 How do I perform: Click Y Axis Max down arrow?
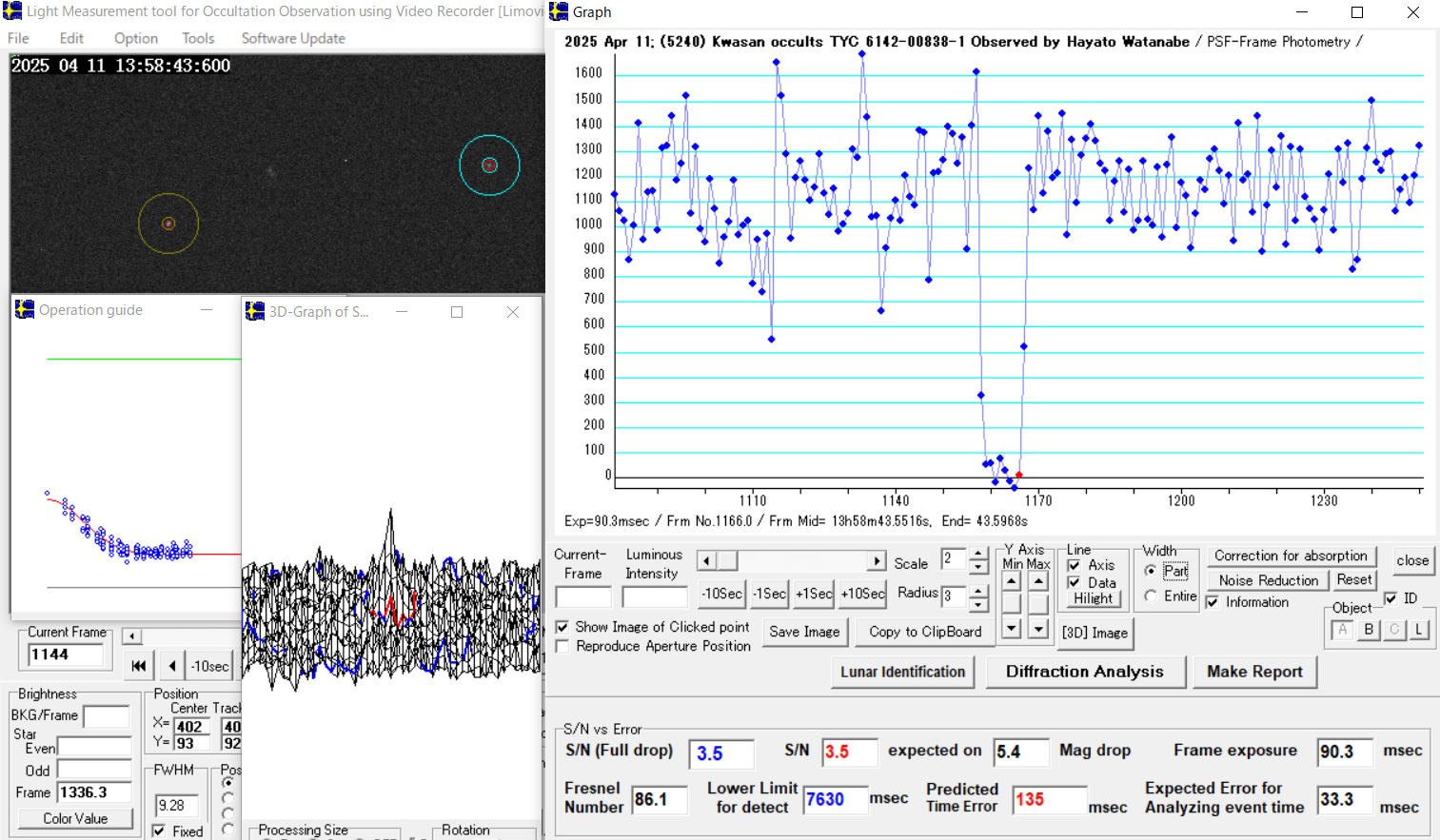1038,629
